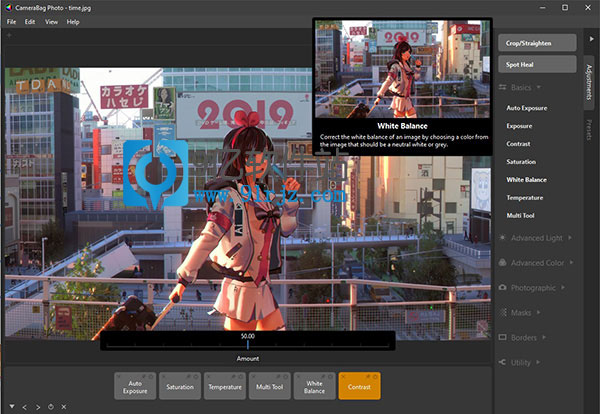Remove the Auto Exposure tile with its x
The image size is (600, 414).
(x=119, y=376)
